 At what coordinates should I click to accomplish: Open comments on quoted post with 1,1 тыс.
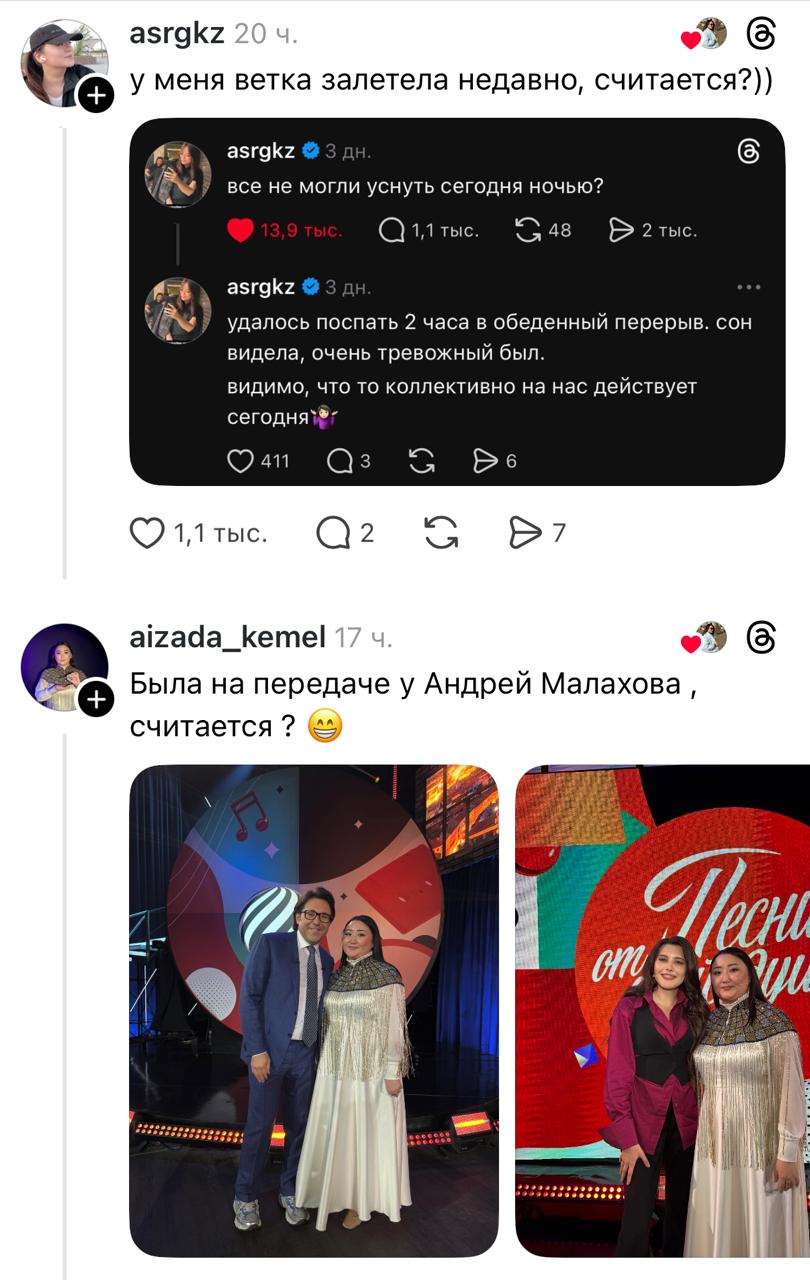coord(392,231)
